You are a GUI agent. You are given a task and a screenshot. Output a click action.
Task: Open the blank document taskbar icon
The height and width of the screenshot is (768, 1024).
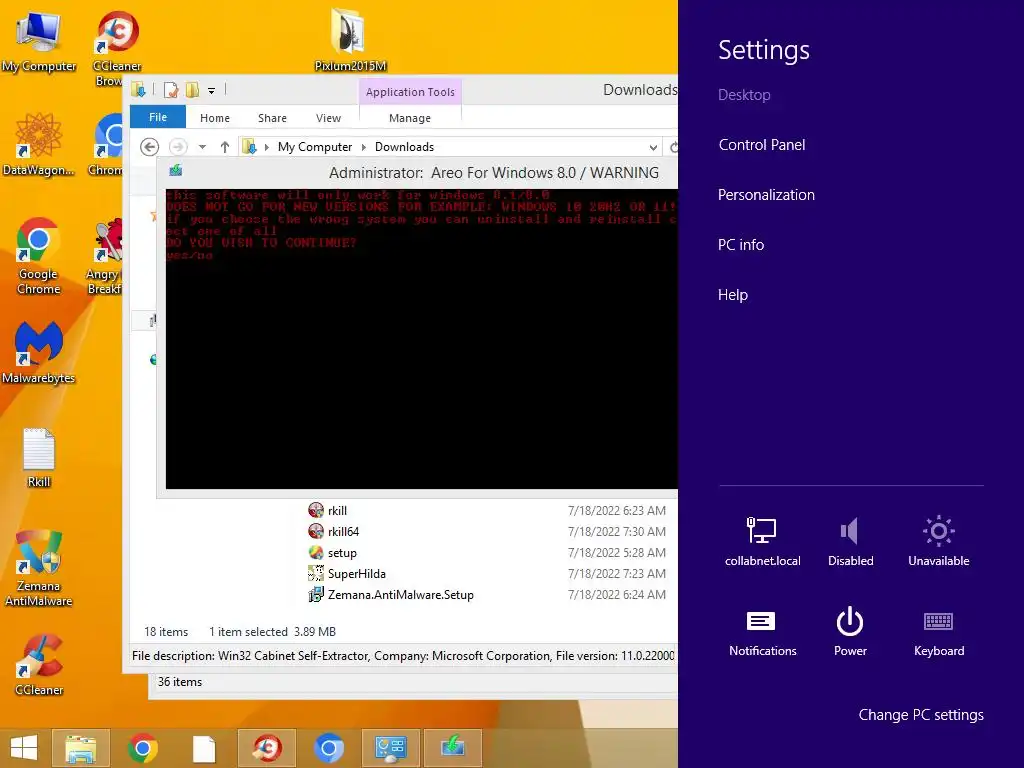[x=204, y=748]
